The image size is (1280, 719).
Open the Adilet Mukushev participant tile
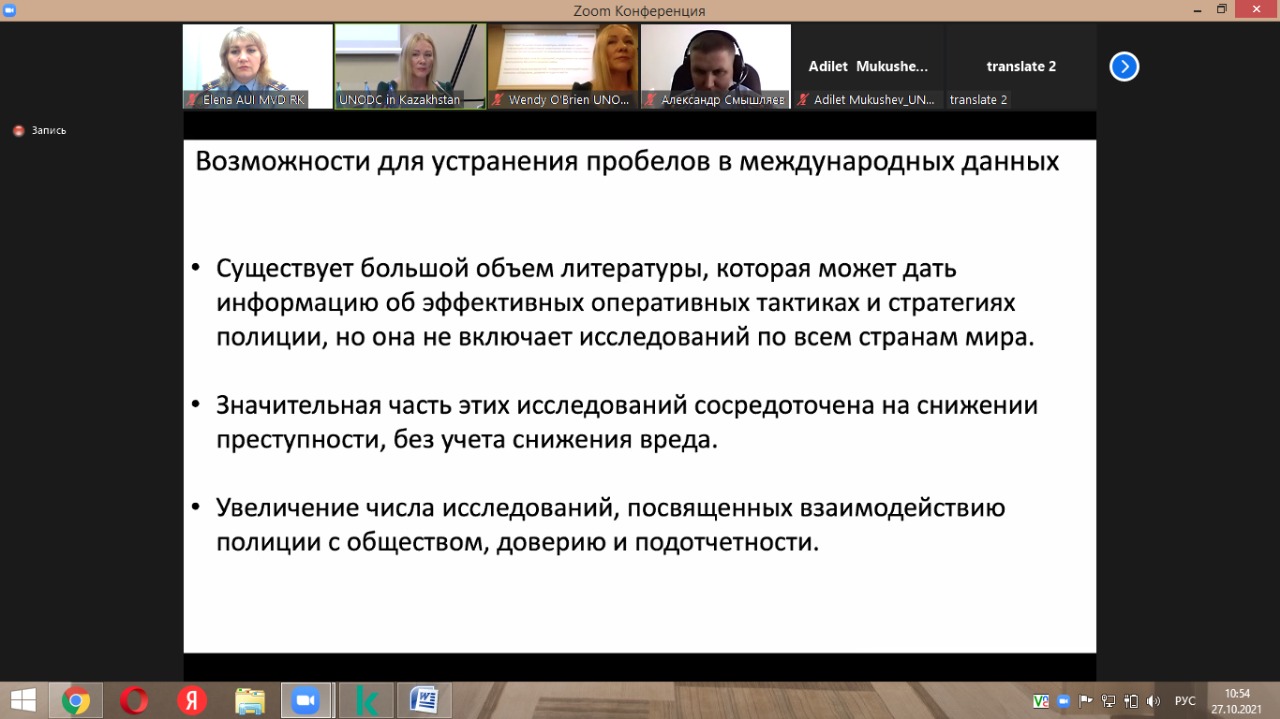point(868,67)
